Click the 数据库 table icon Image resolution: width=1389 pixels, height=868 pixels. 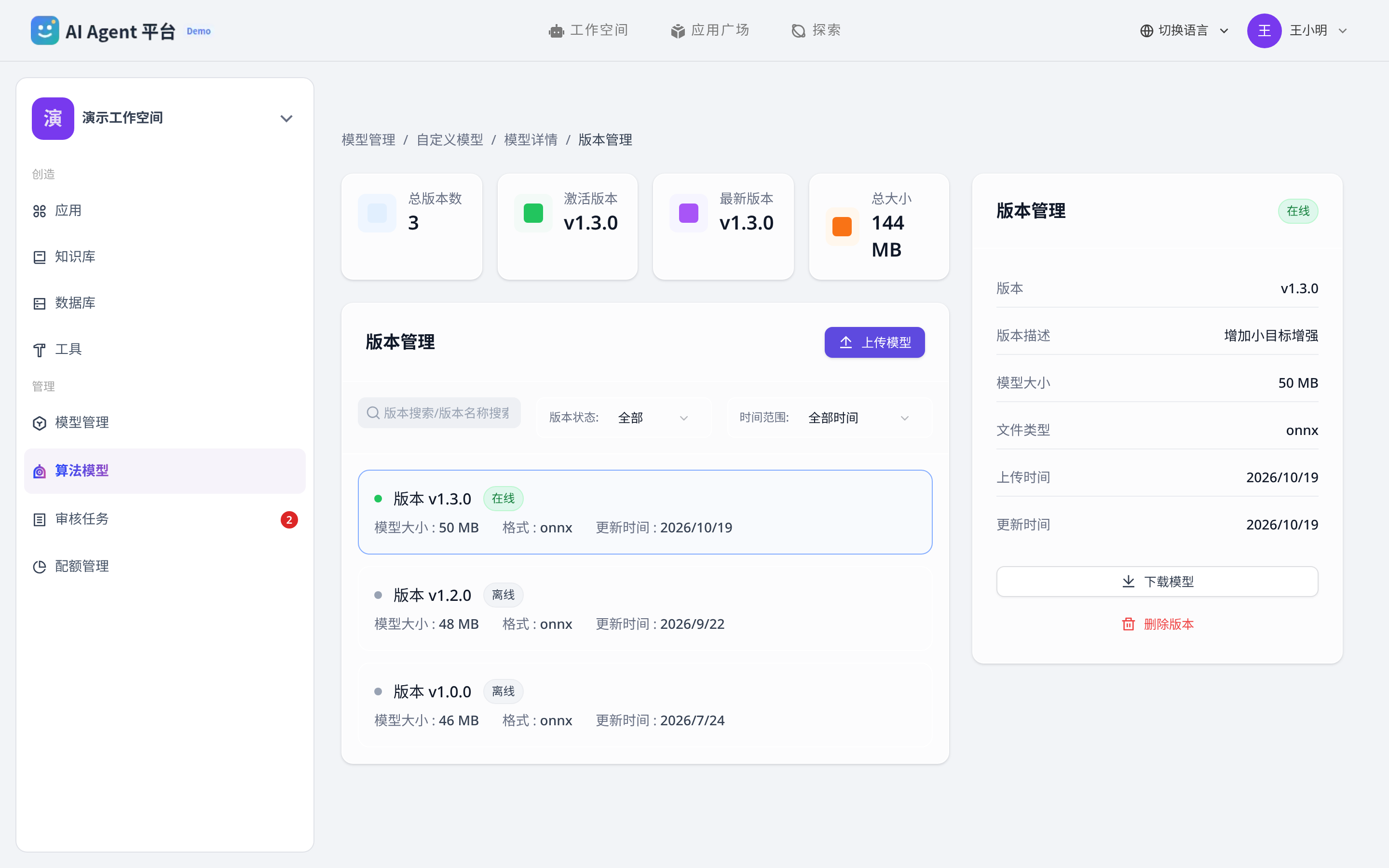pyautogui.click(x=40, y=304)
